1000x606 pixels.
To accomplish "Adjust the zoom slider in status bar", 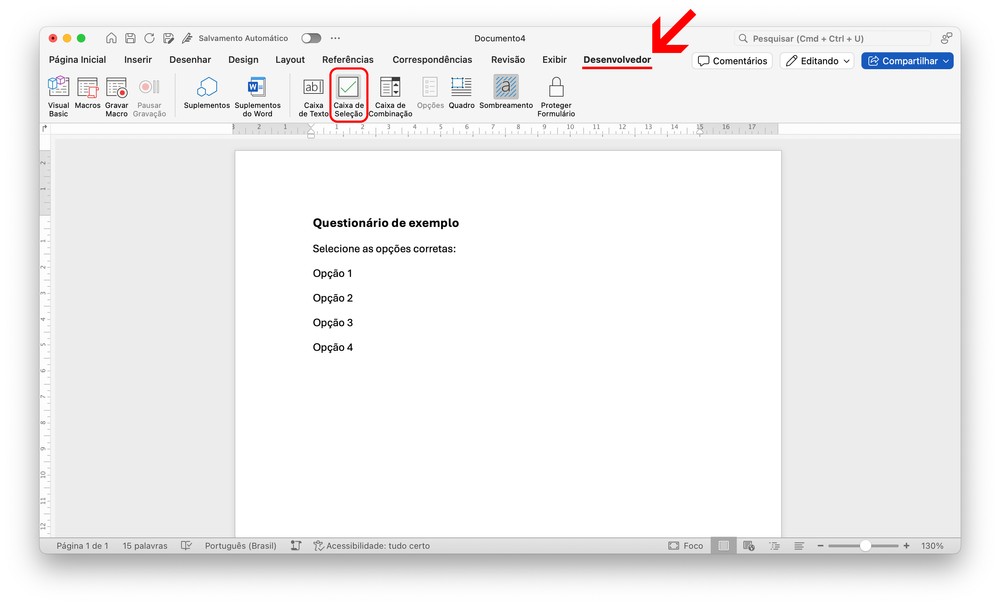I will [865, 546].
